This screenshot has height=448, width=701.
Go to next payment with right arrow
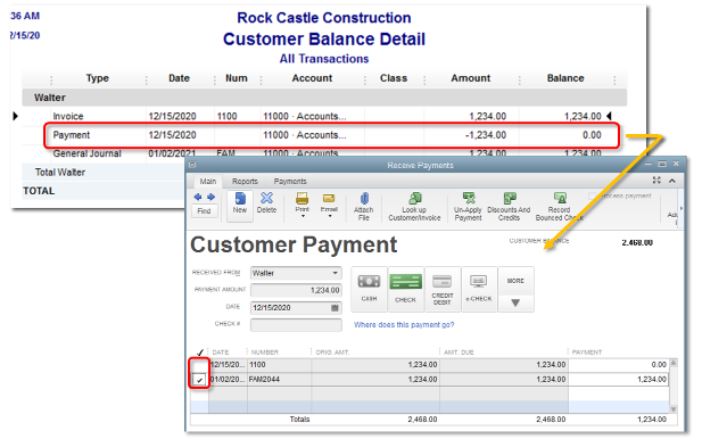click(x=211, y=197)
